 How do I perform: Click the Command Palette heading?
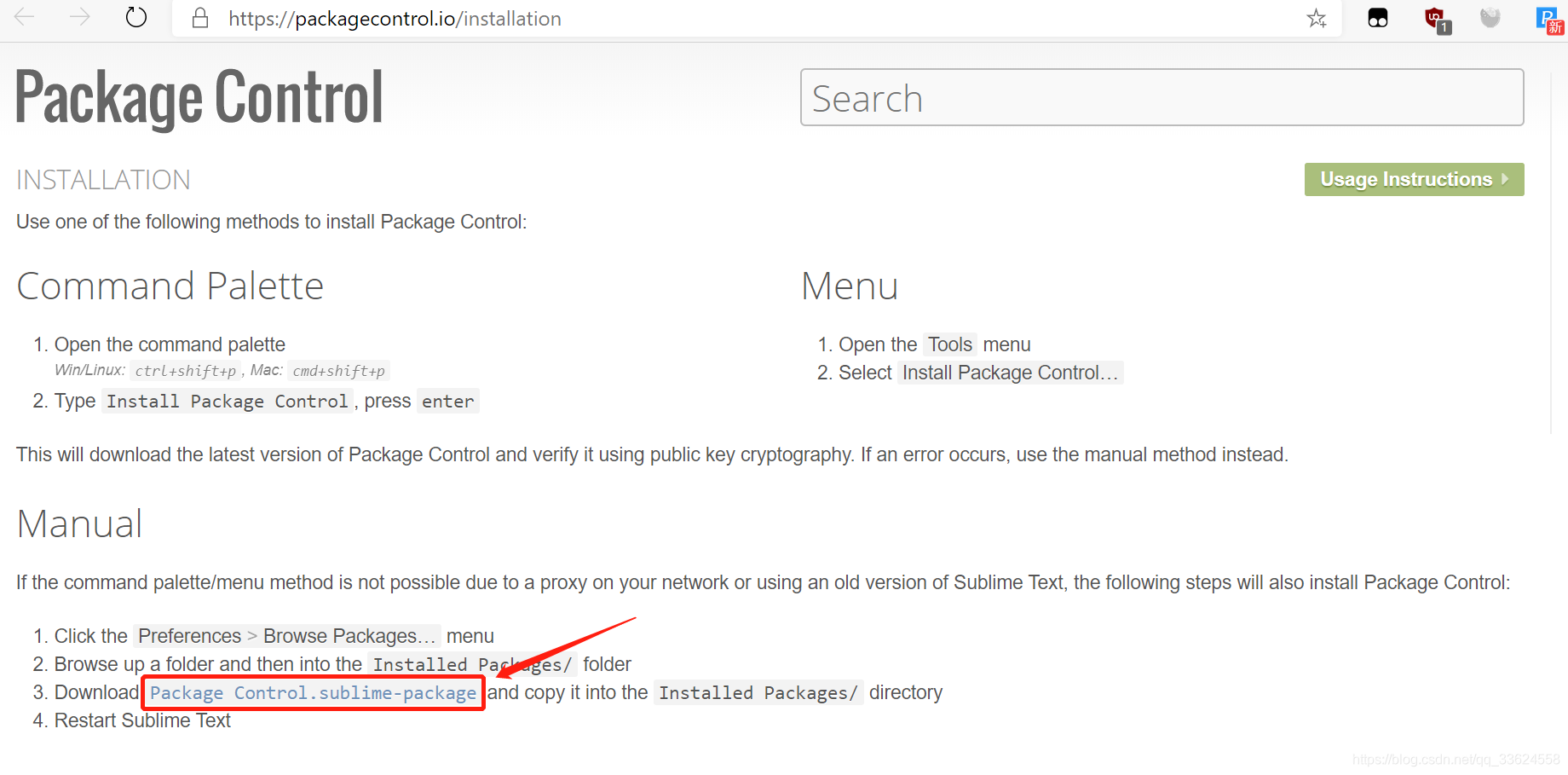(x=170, y=286)
